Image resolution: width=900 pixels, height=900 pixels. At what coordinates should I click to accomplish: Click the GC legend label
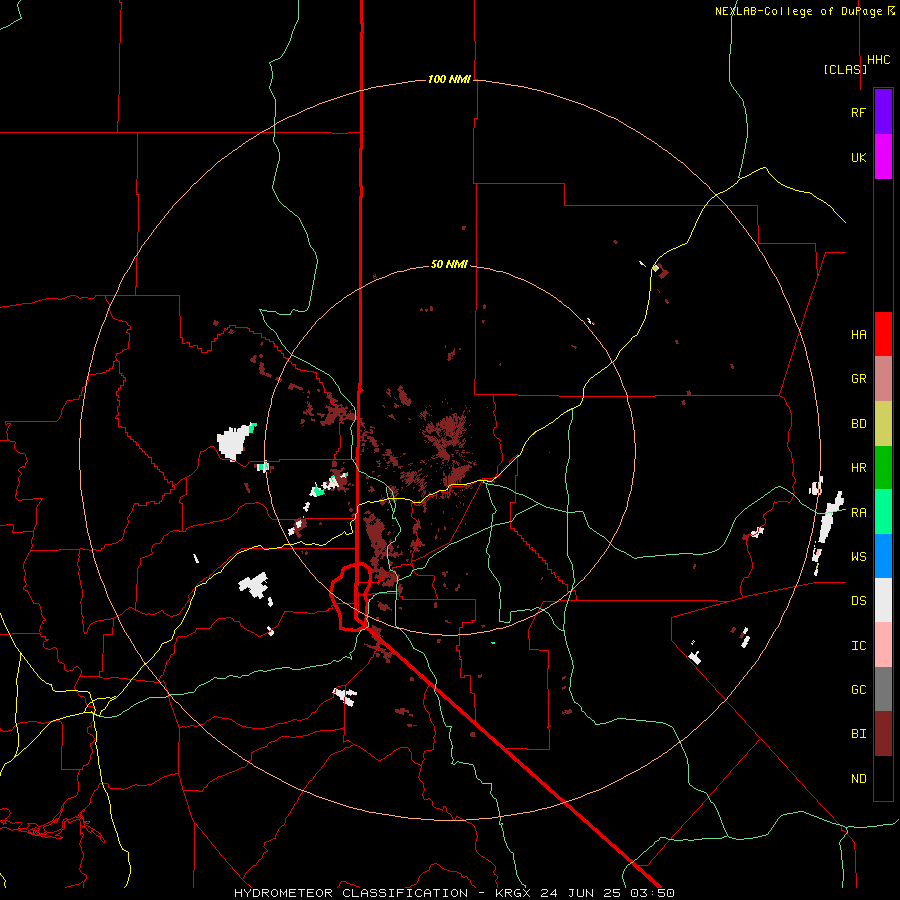pos(858,690)
